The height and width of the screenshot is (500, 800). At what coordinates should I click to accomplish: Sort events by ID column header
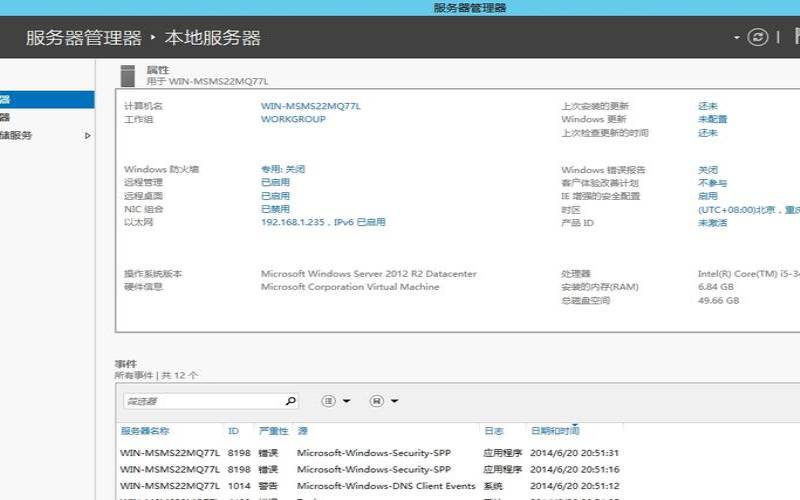[233, 431]
